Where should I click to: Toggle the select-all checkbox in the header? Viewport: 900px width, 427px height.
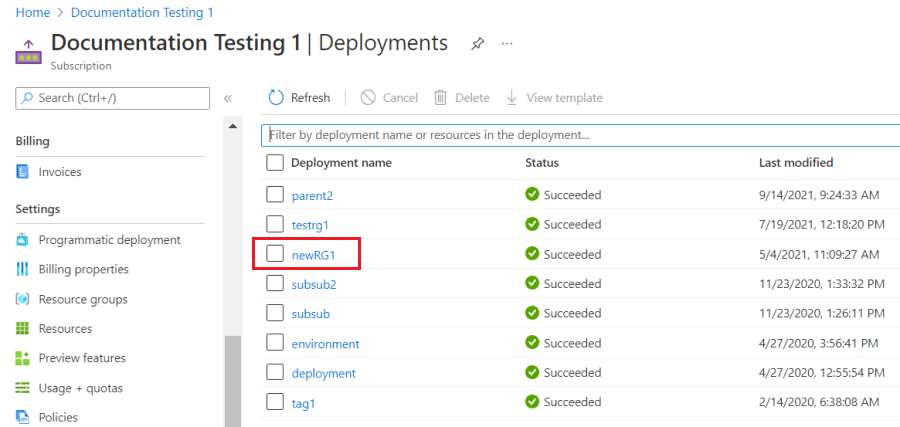pyautogui.click(x=275, y=163)
